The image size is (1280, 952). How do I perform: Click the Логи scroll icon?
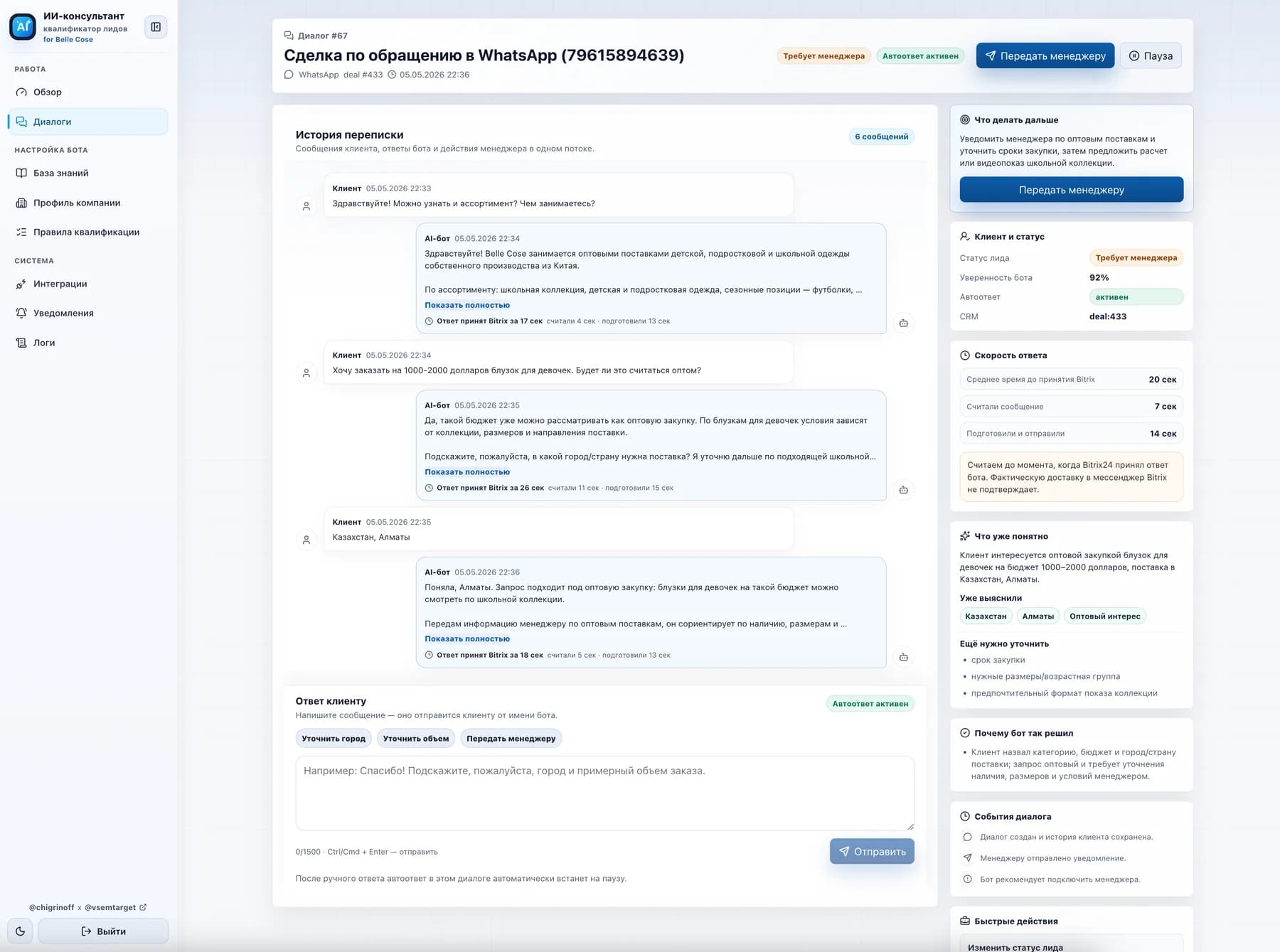(x=21, y=343)
